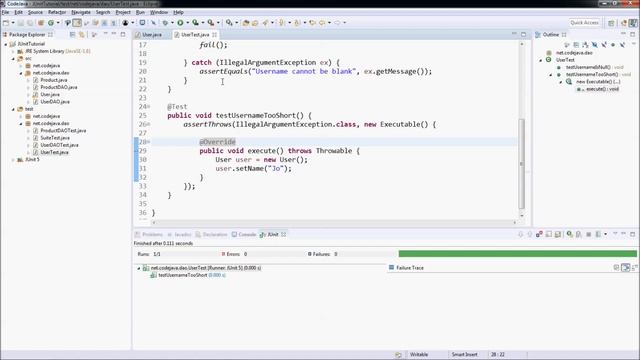Click the green Run button in toolbar
The image size is (640, 360).
[x=180, y=23]
